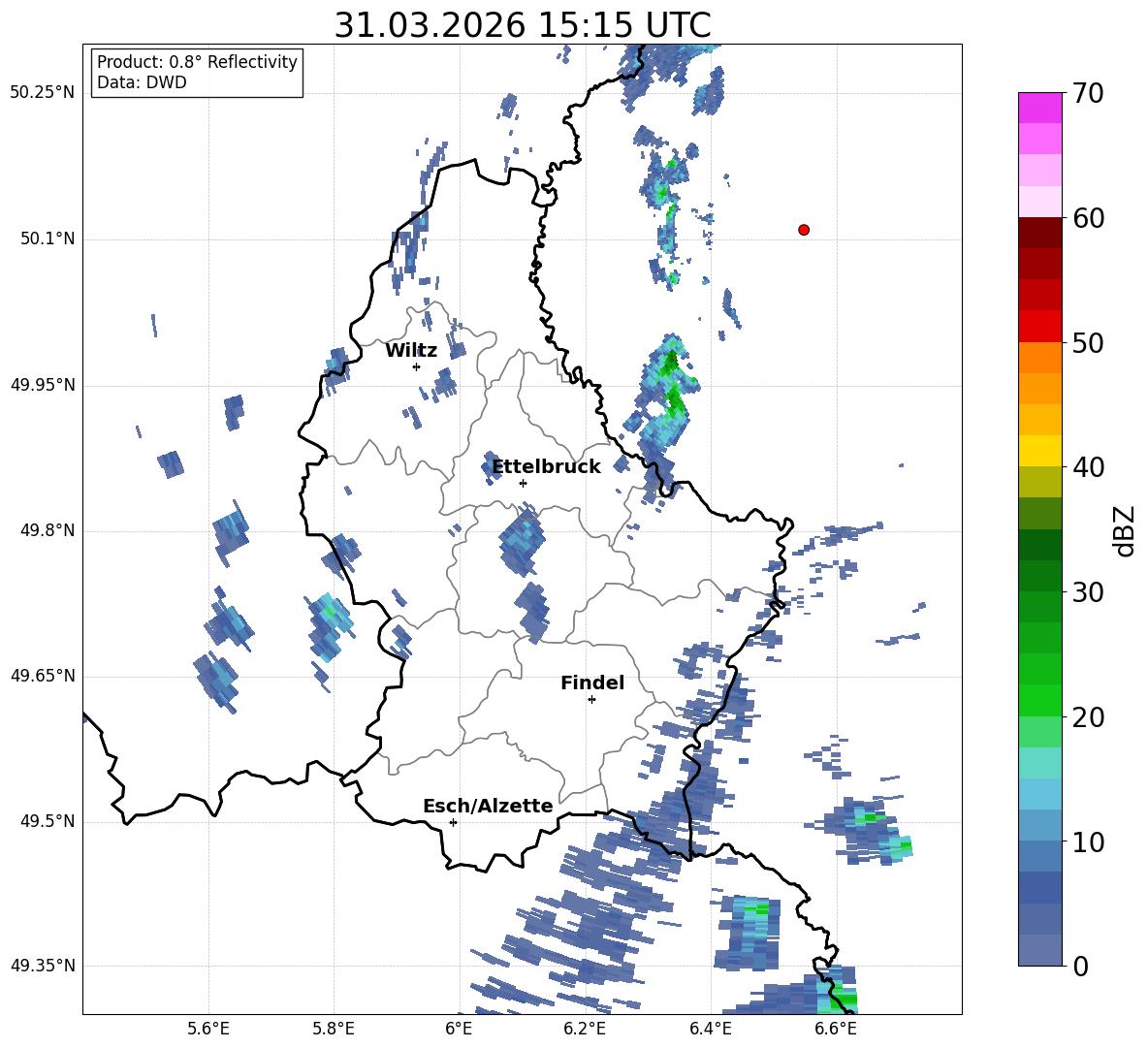The width and height of the screenshot is (1148, 1048).
Task: Click the 49.8°N latitude label
Action: [48, 530]
